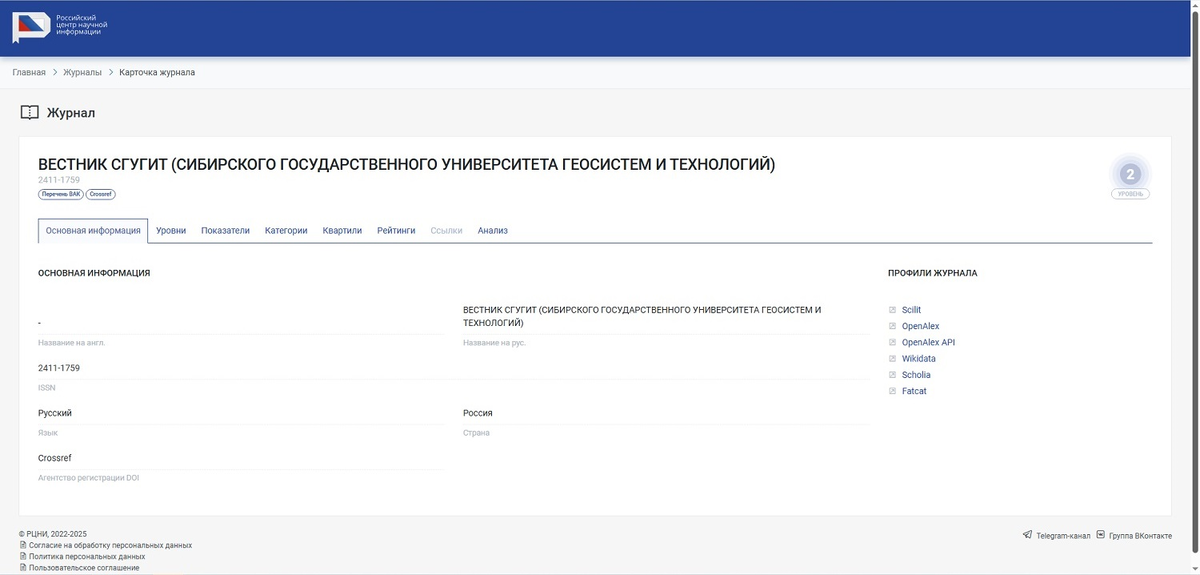Open the OpenAlex API link
This screenshot has height=575, width=1200.
click(928, 342)
